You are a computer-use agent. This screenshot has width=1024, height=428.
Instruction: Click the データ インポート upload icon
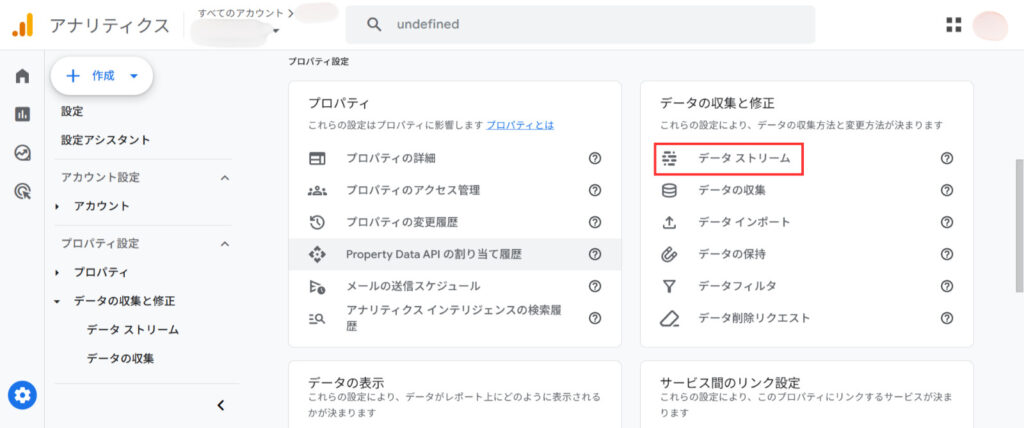click(669, 222)
